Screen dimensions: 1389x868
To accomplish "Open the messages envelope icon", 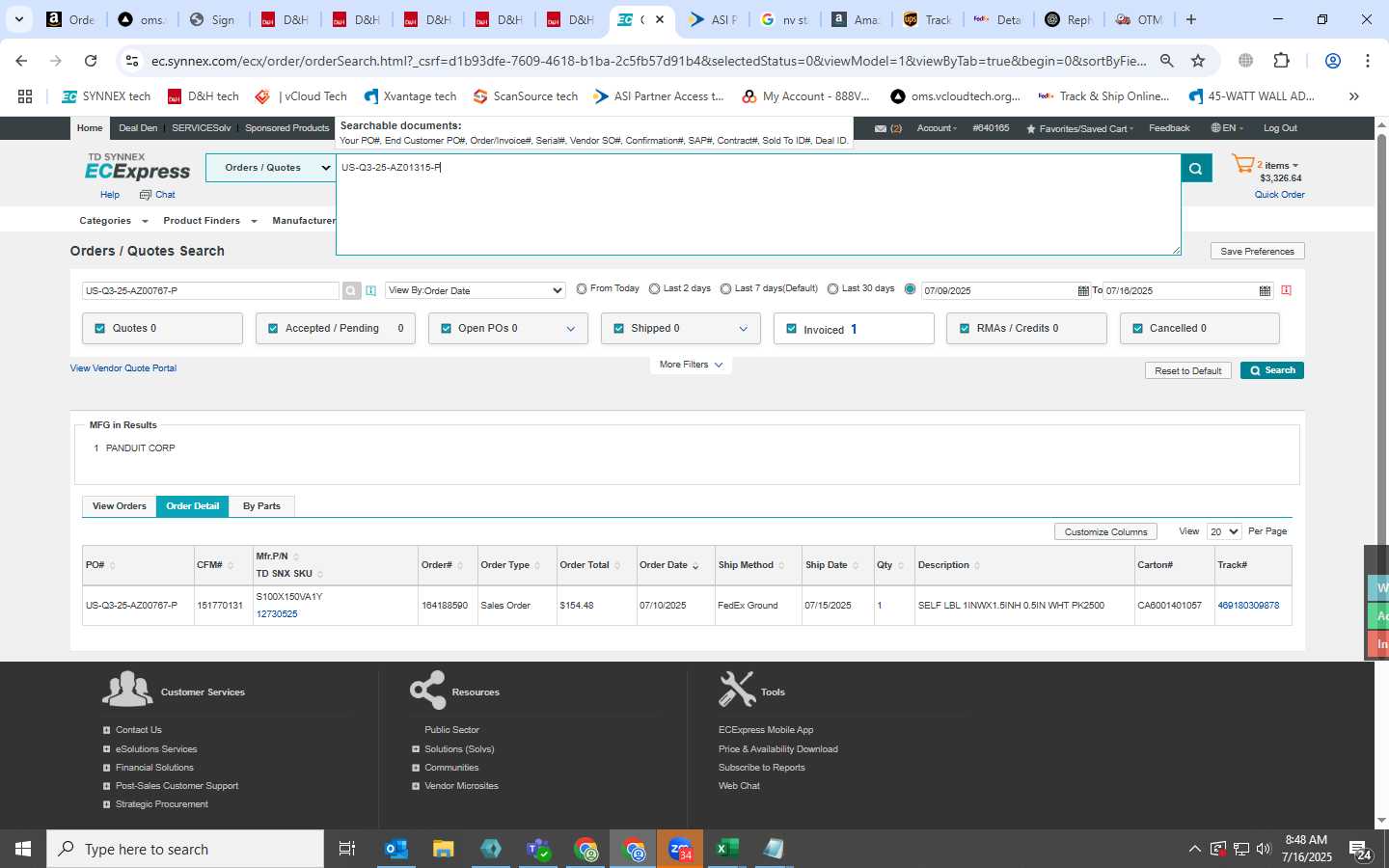I will (x=881, y=128).
